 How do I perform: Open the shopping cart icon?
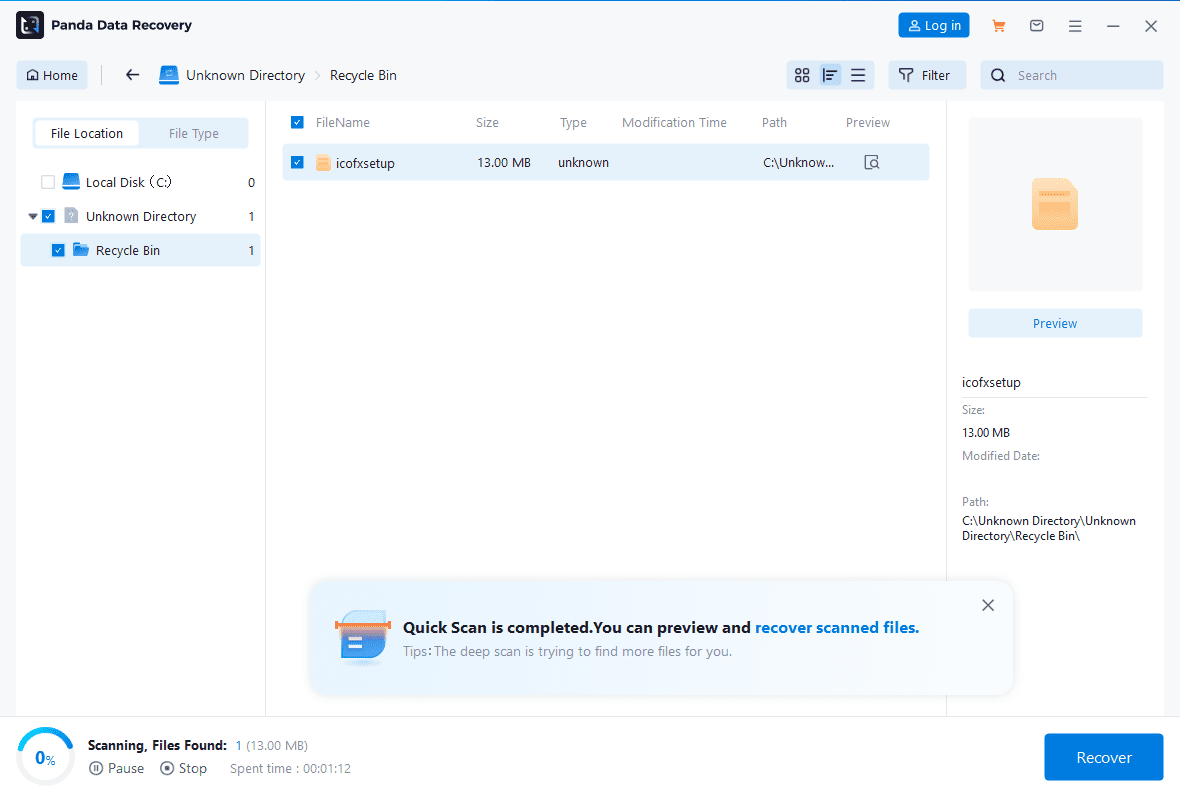pyautogui.click(x=999, y=26)
